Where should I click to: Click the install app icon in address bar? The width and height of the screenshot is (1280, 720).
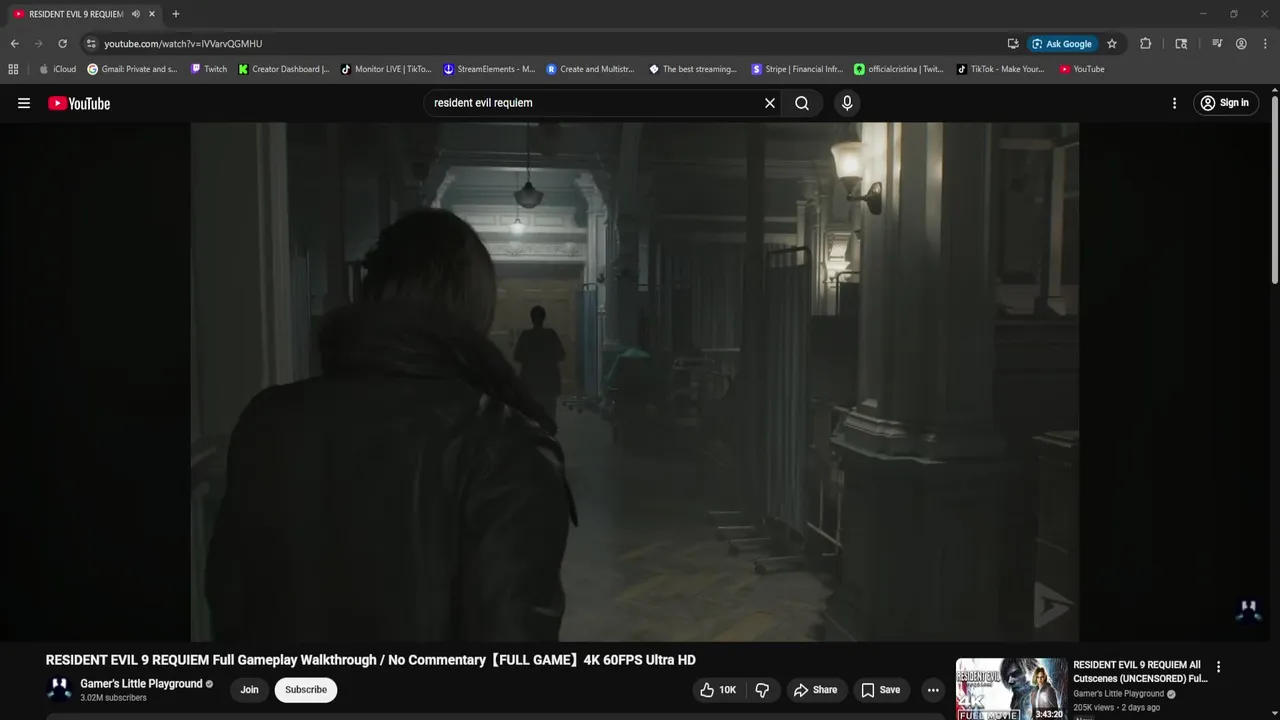click(1013, 44)
